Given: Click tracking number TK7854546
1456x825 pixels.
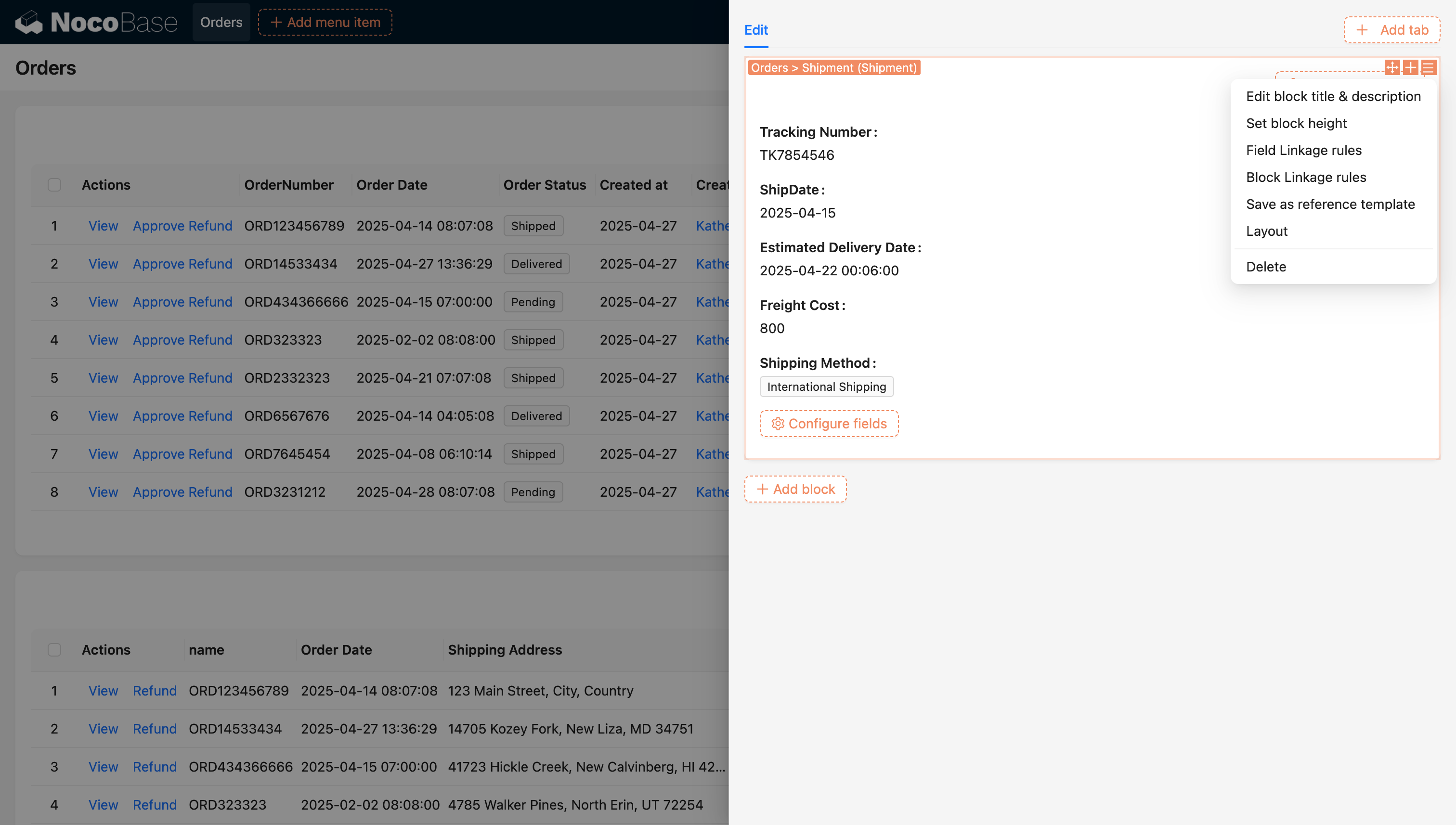Looking at the screenshot, I should [x=797, y=155].
